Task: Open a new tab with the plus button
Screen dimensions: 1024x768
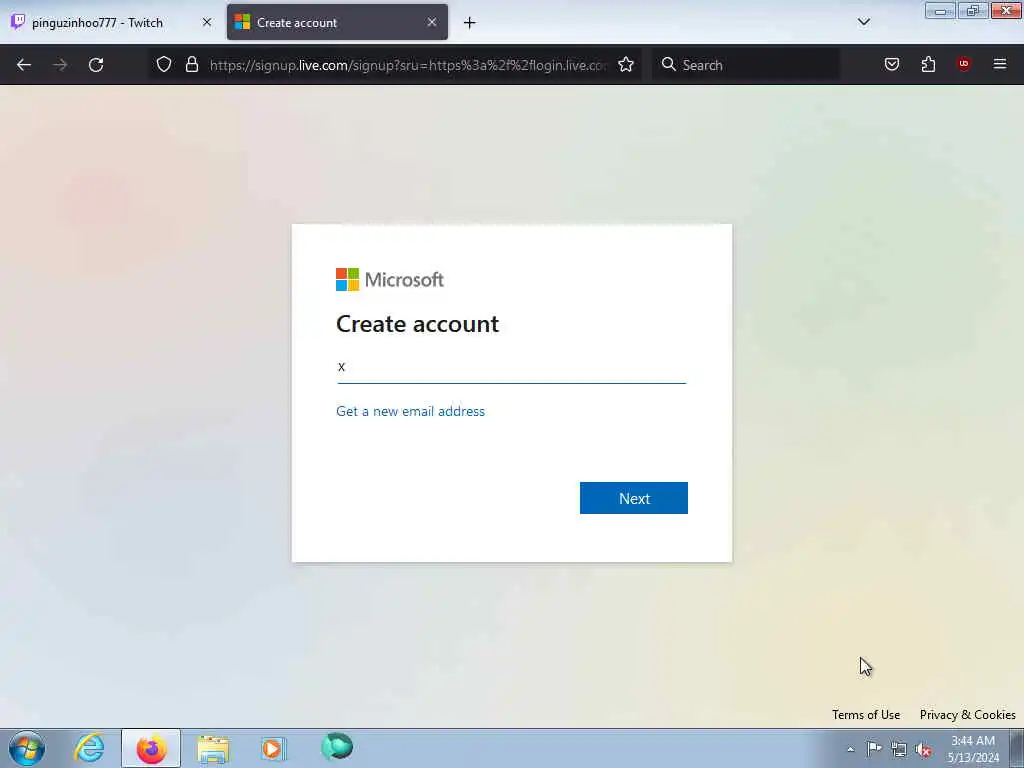Action: [470, 23]
